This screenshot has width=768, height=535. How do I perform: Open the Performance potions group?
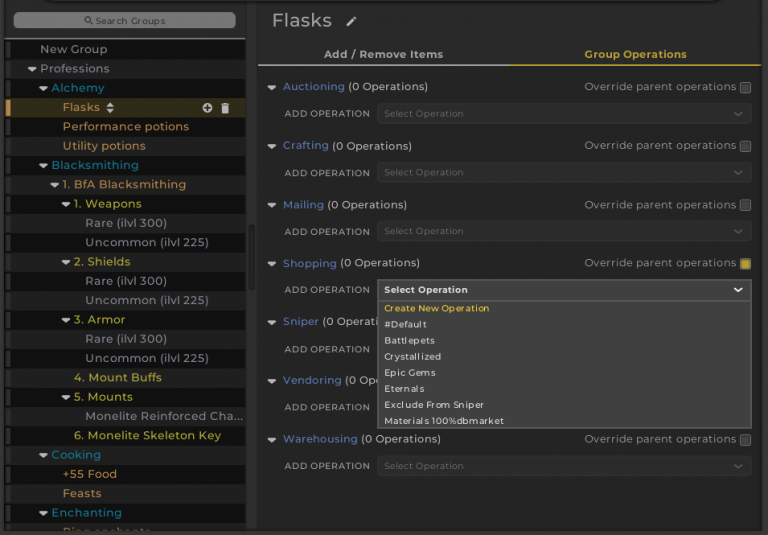click(x=125, y=127)
